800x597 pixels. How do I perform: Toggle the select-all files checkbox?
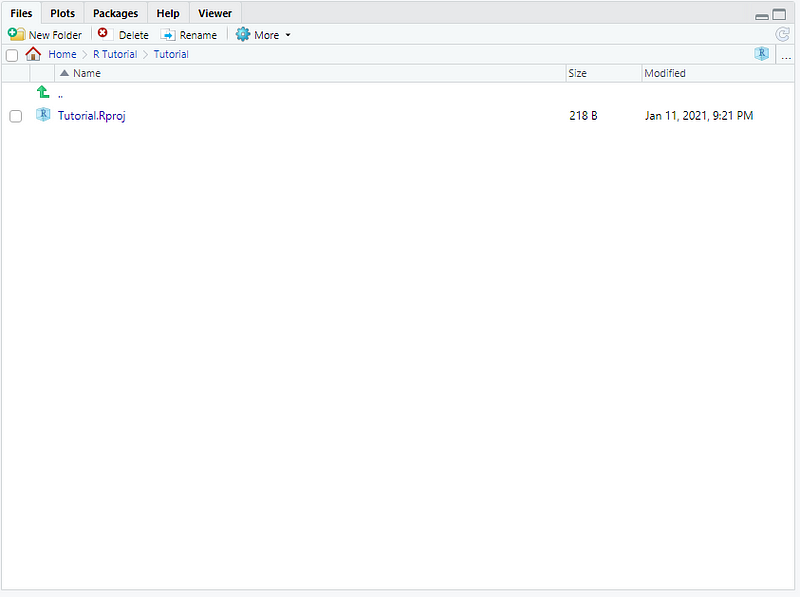pyautogui.click(x=12, y=55)
